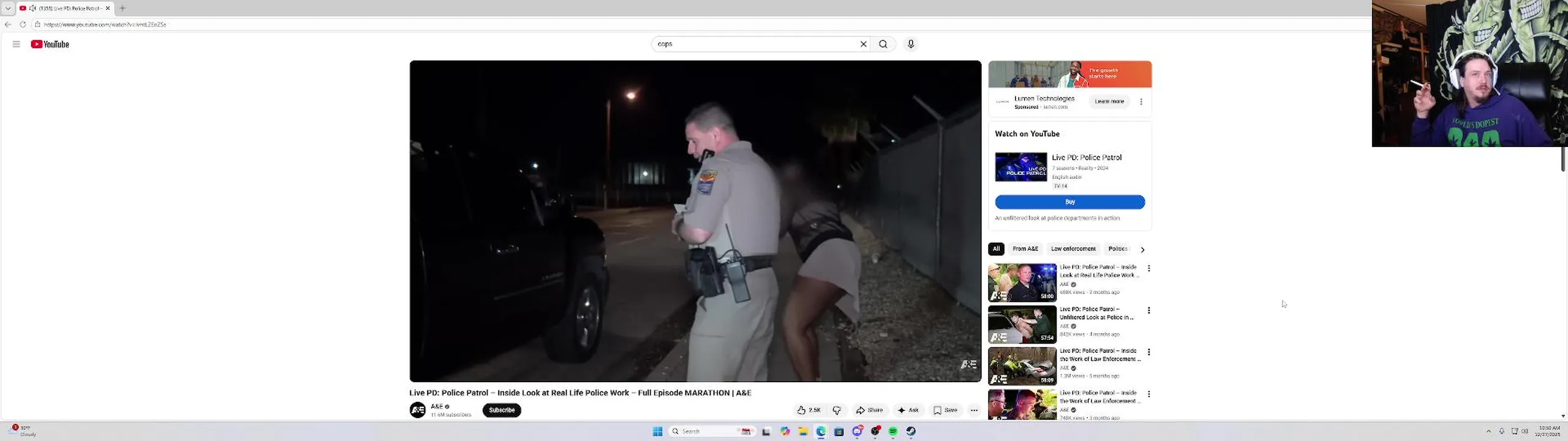1568x441 pixels.
Task: Click Learn more on Lumen ad
Action: [1109, 102]
